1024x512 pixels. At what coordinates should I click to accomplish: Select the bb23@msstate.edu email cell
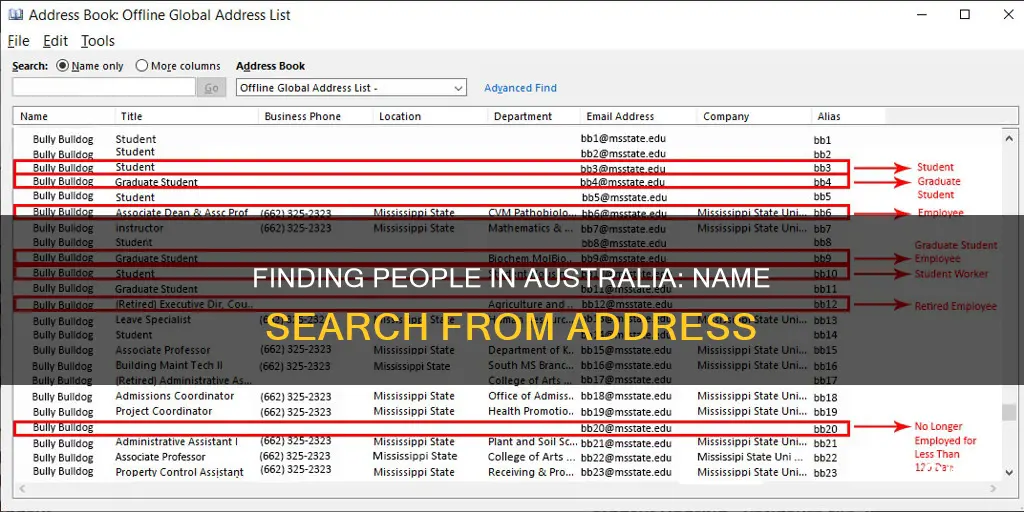coord(626,472)
